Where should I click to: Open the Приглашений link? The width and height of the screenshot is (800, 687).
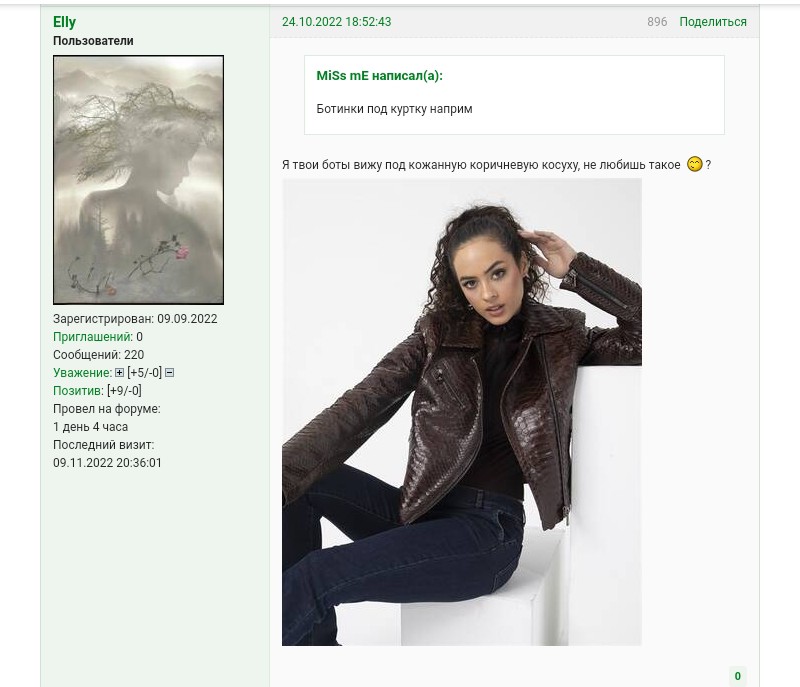click(92, 337)
